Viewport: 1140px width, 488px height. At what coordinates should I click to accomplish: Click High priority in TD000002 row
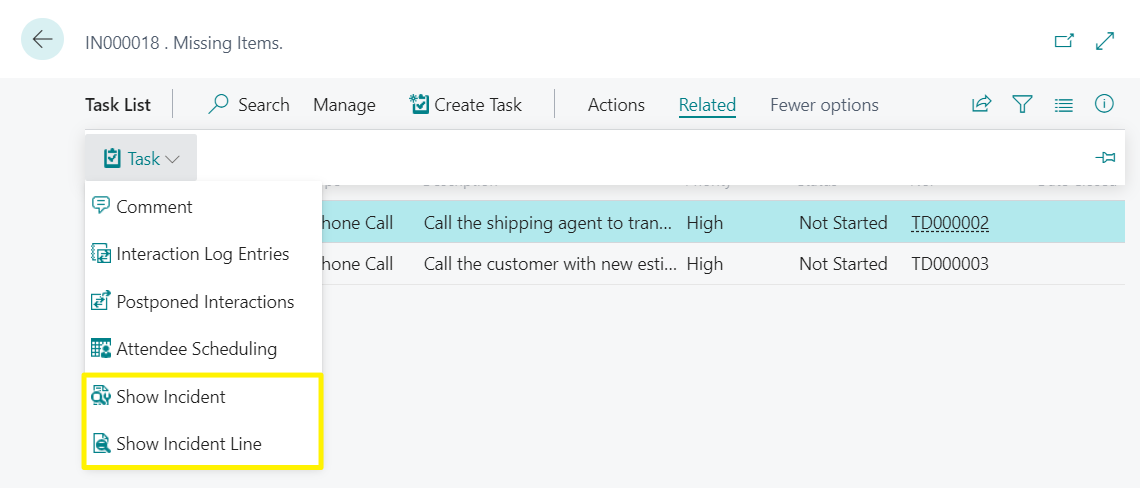coord(705,223)
